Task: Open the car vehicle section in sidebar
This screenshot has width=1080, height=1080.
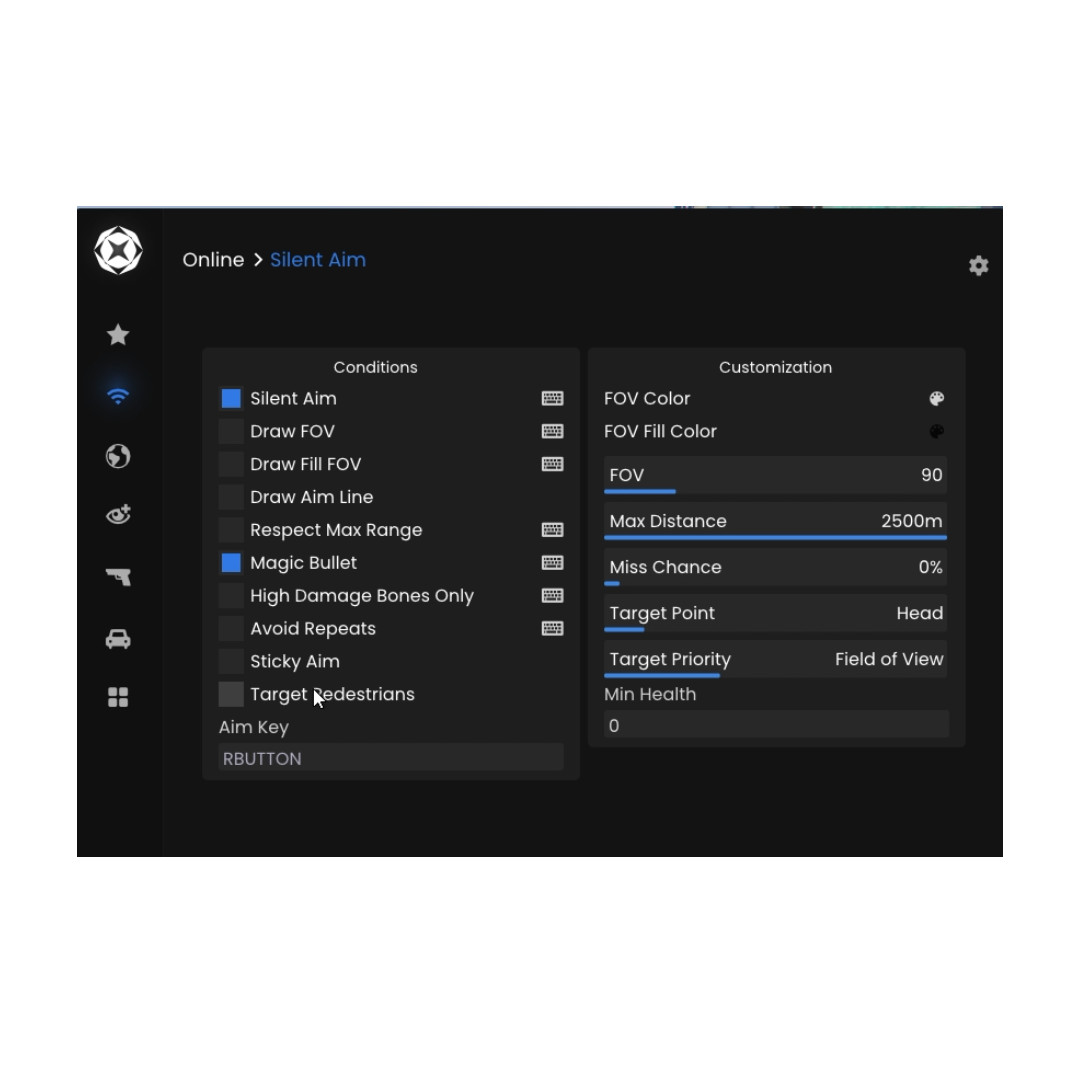Action: pyautogui.click(x=118, y=639)
